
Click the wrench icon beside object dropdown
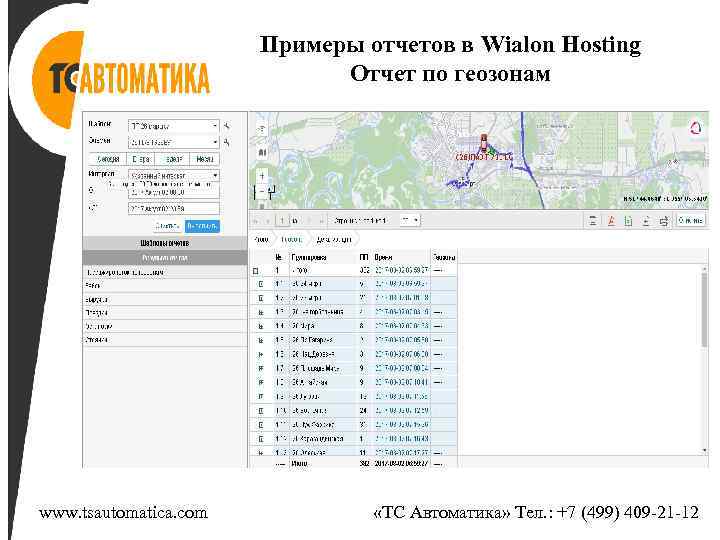[227, 142]
